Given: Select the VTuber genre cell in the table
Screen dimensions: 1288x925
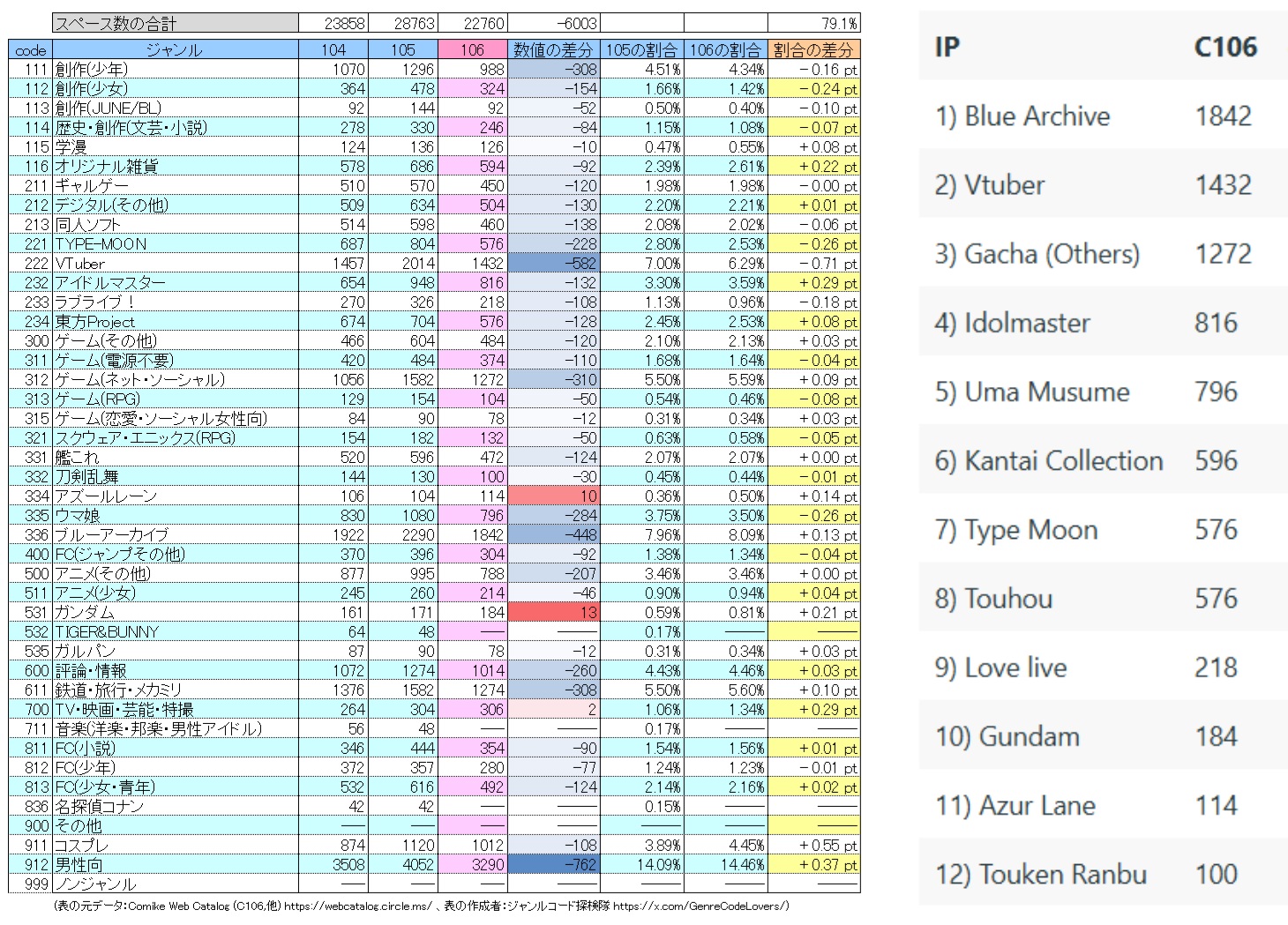Looking at the screenshot, I should (x=175, y=263).
